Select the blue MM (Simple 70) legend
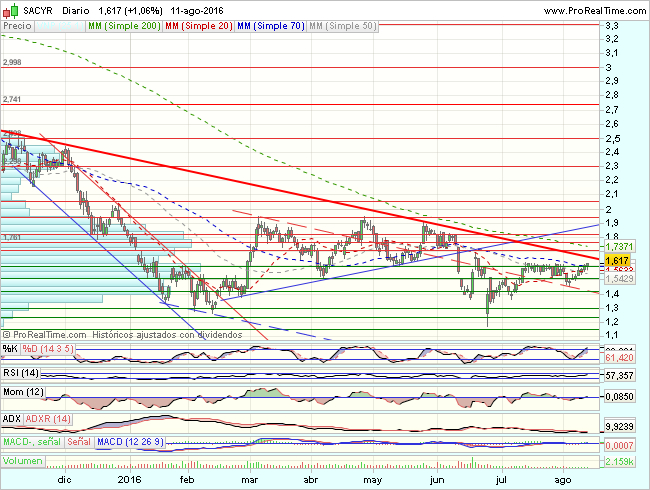Image resolution: width=650 pixels, height=490 pixels. [270, 23]
